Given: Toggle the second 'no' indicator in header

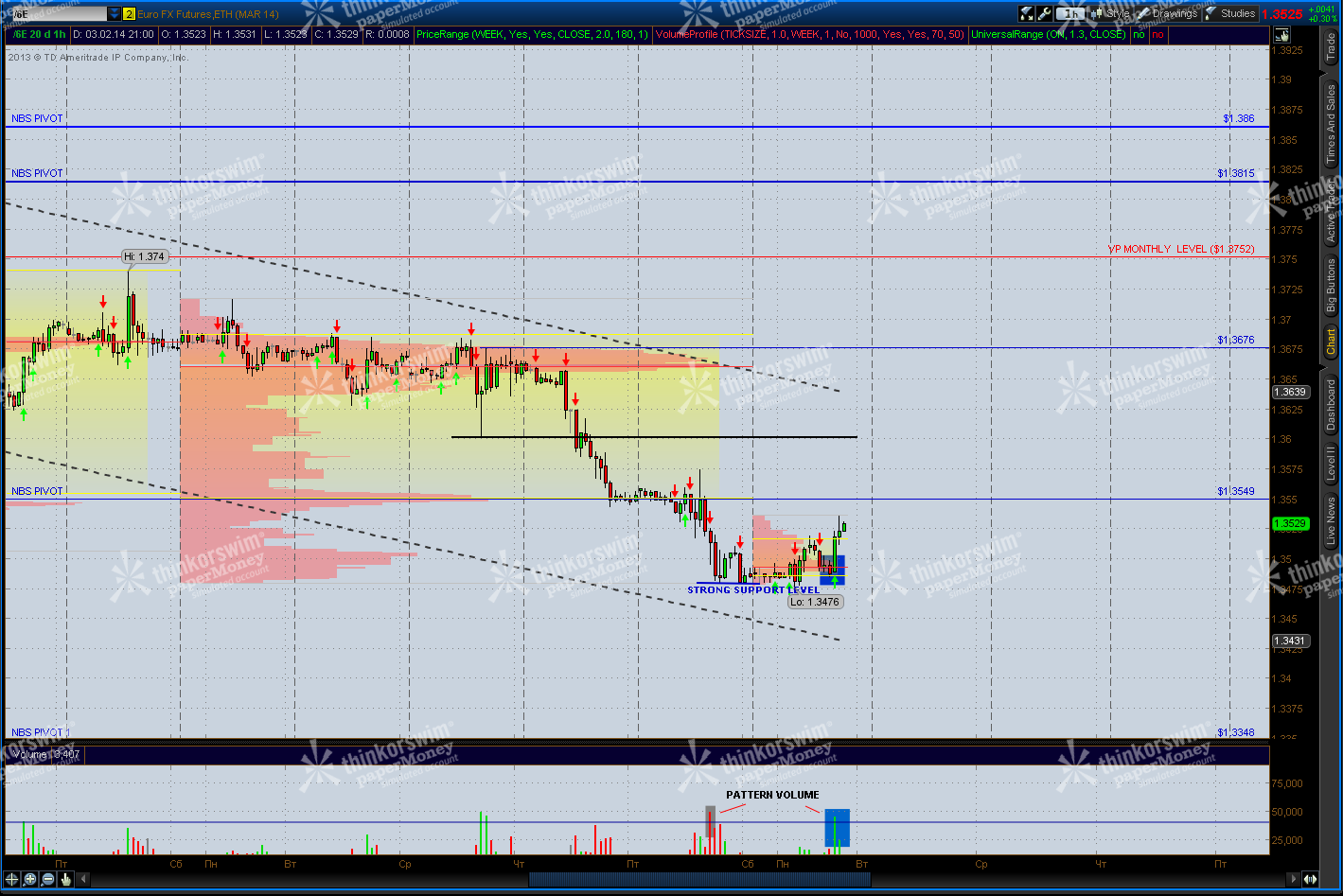Looking at the screenshot, I should [1157, 33].
